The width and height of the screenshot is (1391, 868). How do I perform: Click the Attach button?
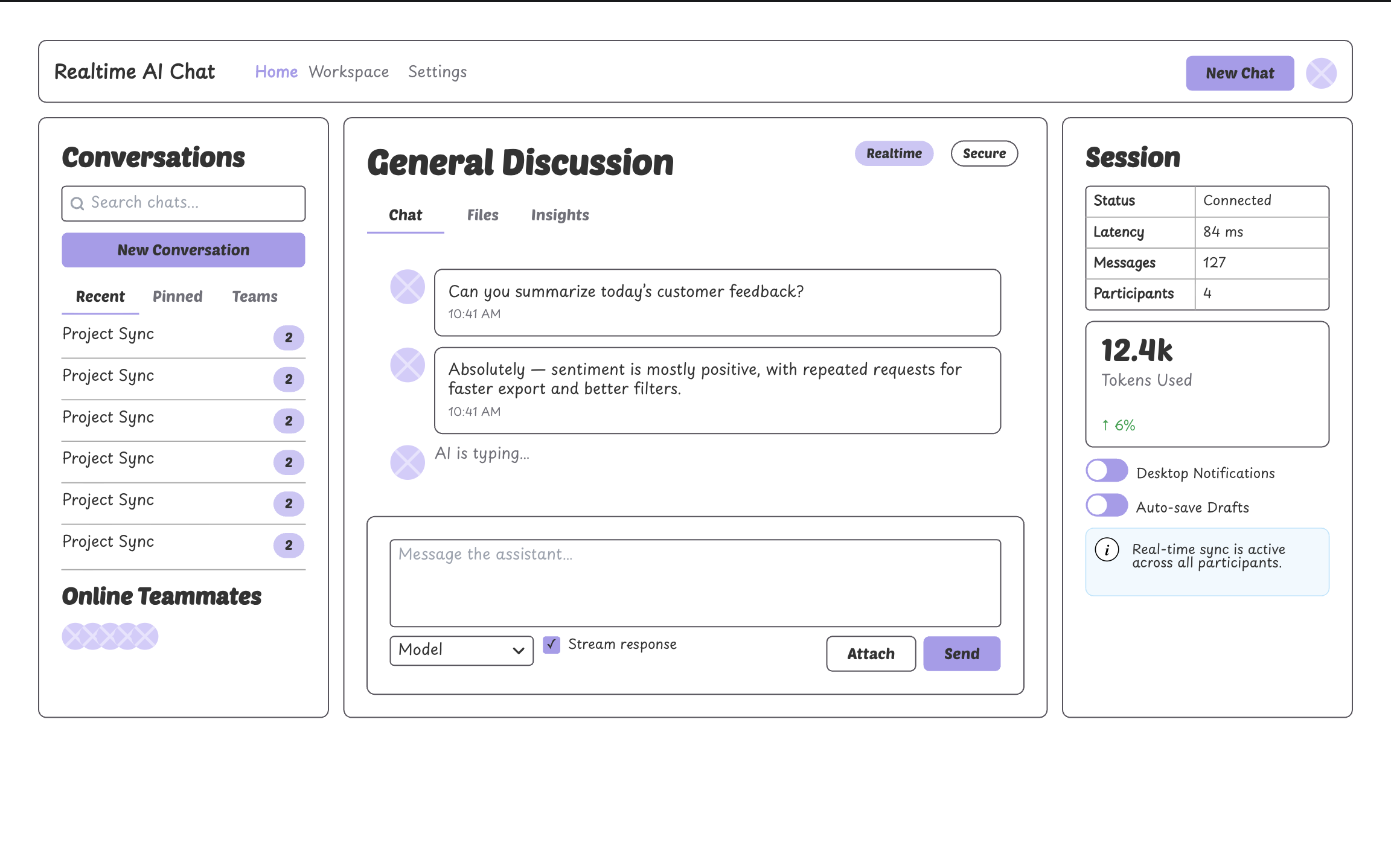tap(871, 654)
